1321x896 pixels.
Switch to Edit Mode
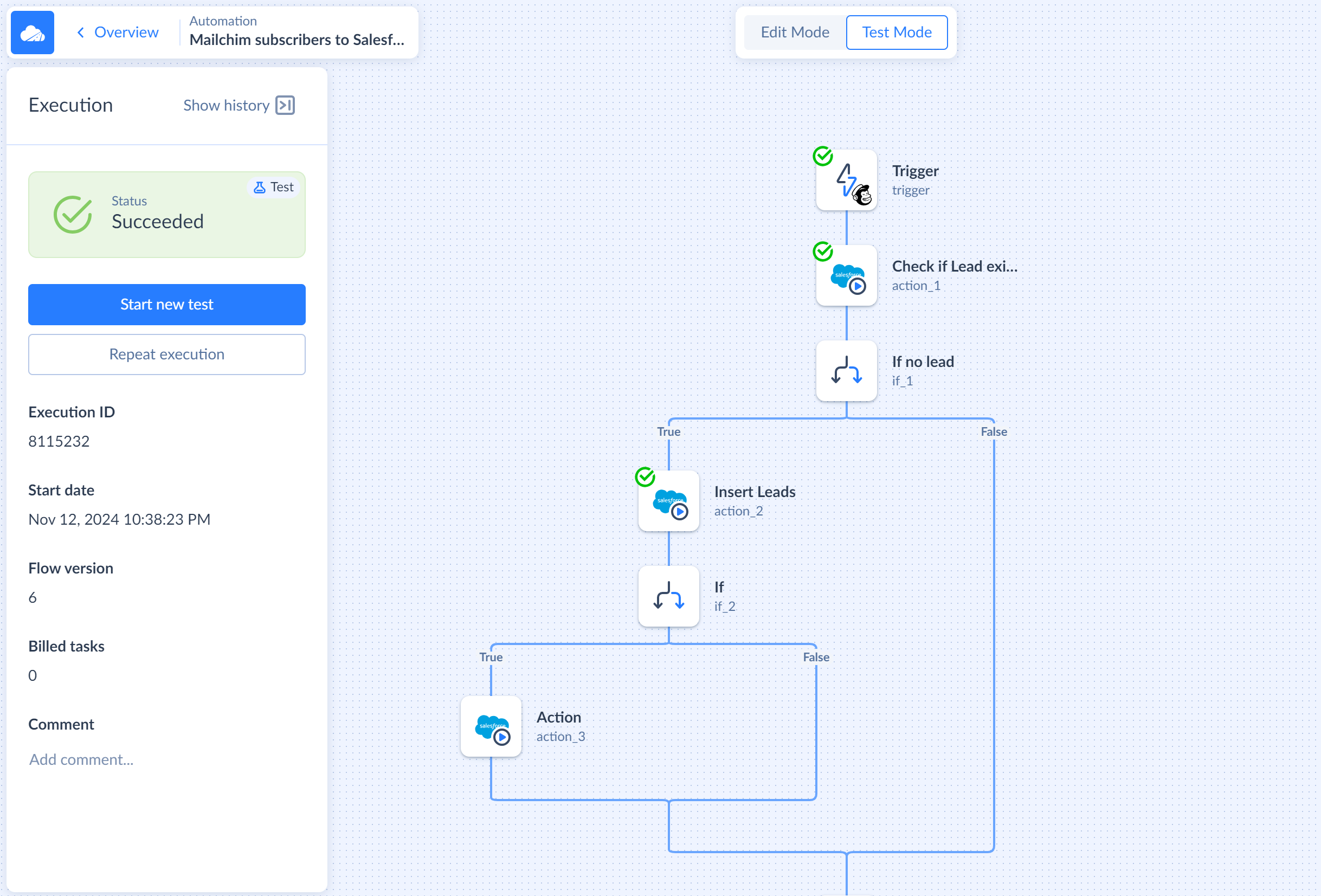[795, 33]
